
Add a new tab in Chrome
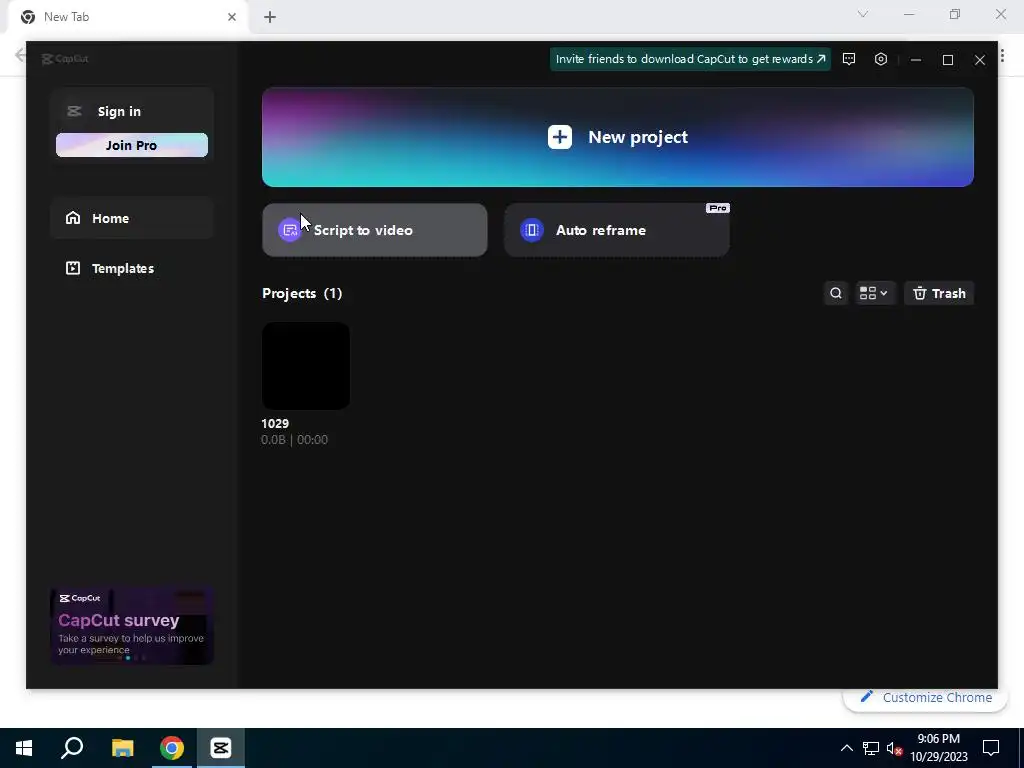click(270, 17)
